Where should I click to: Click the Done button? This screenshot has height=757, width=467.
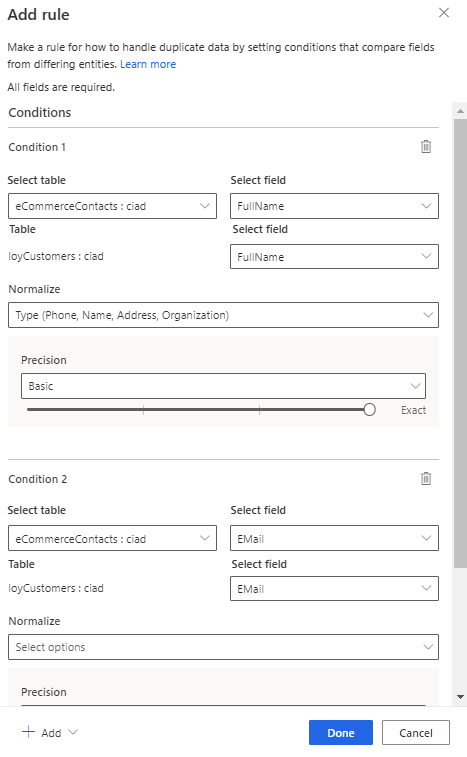[340, 733]
